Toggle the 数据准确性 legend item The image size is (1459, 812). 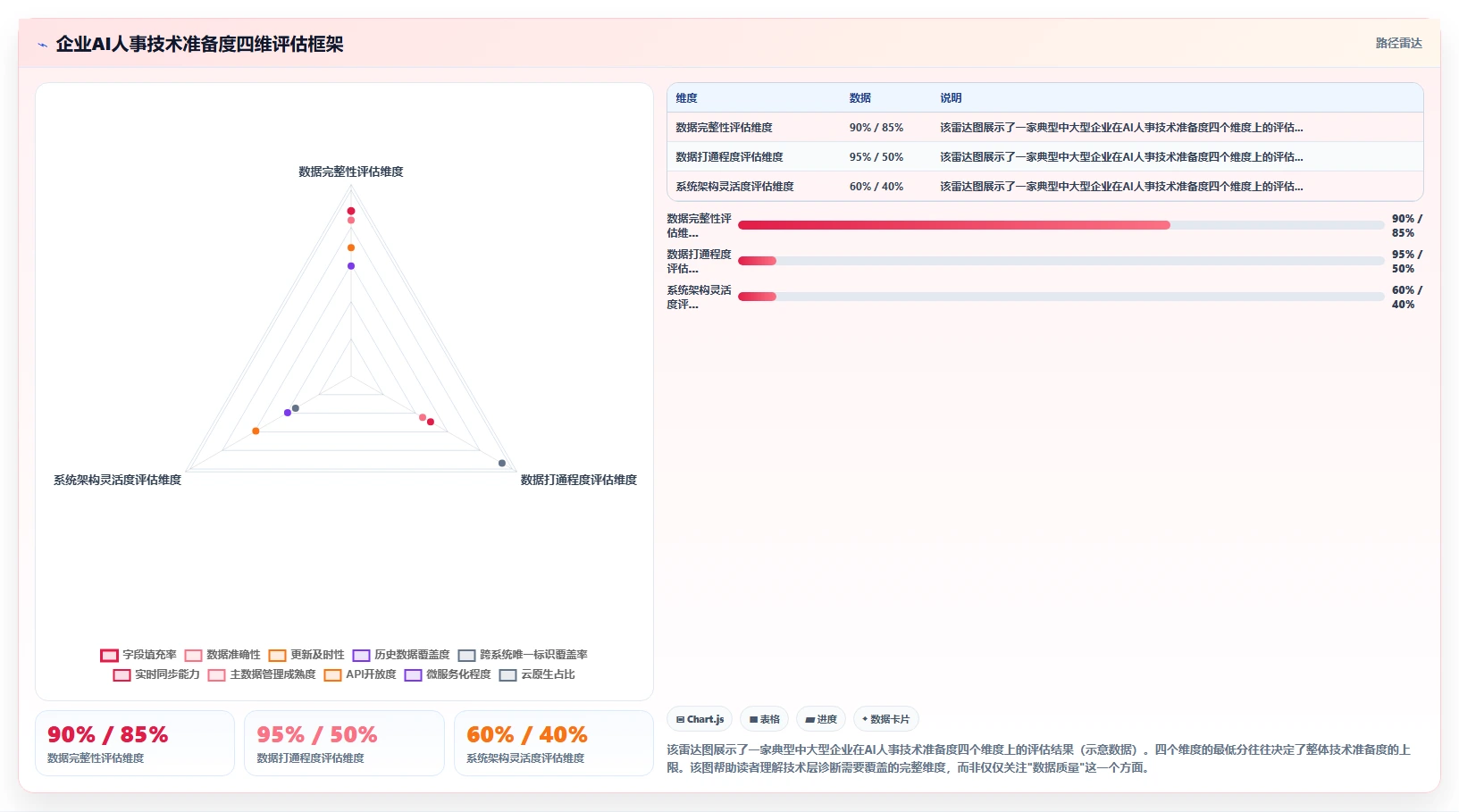[222, 655]
